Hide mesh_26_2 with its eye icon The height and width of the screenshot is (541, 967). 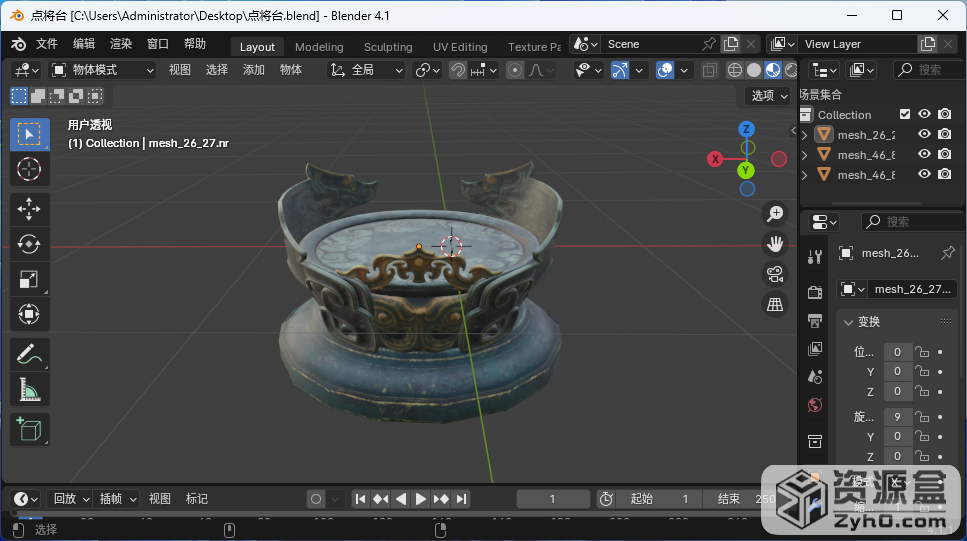pyautogui.click(x=925, y=134)
